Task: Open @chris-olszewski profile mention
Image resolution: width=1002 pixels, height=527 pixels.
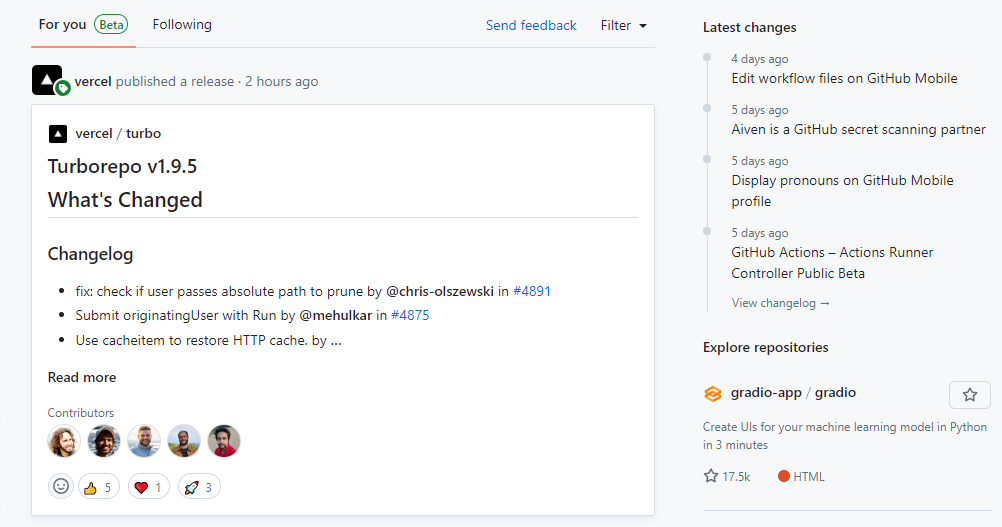Action: point(440,291)
